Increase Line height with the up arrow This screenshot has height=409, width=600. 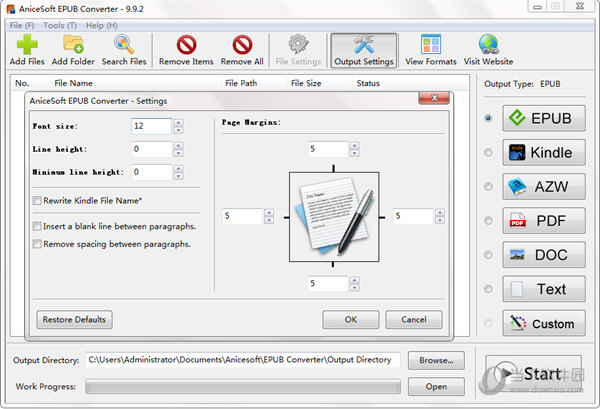[178, 145]
